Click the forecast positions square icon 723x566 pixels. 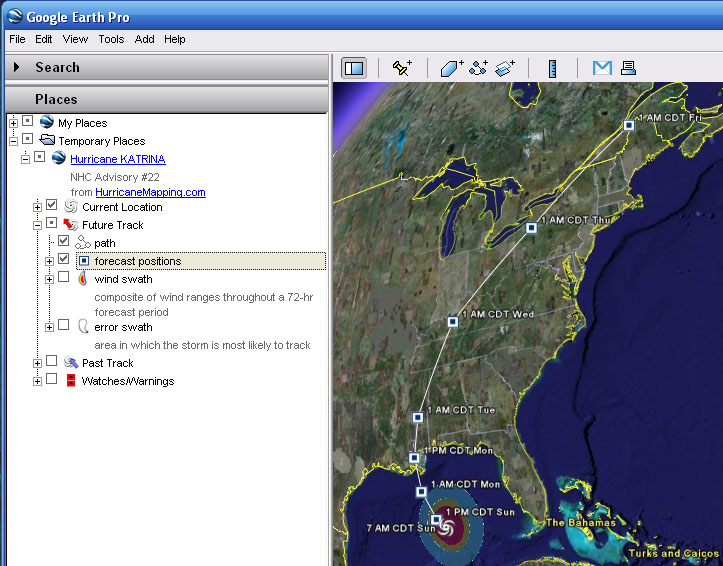click(x=83, y=261)
